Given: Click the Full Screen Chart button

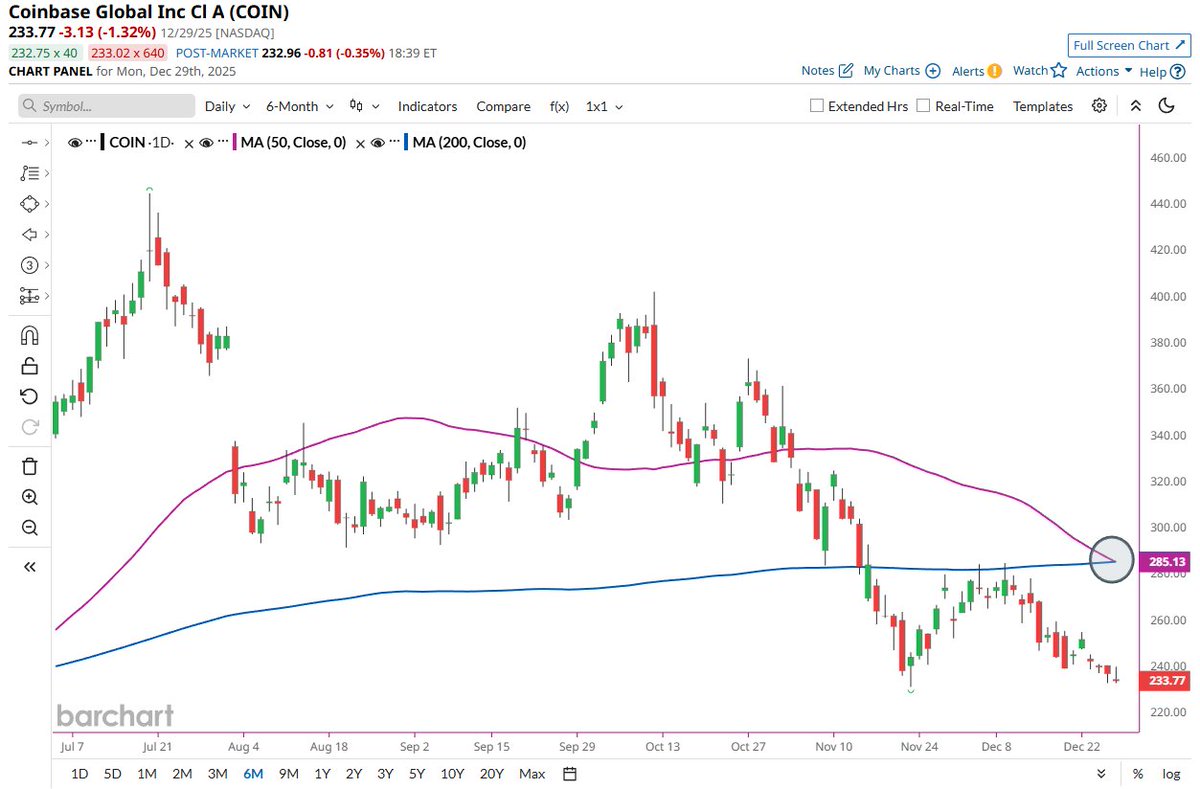Looking at the screenshot, I should [1128, 45].
